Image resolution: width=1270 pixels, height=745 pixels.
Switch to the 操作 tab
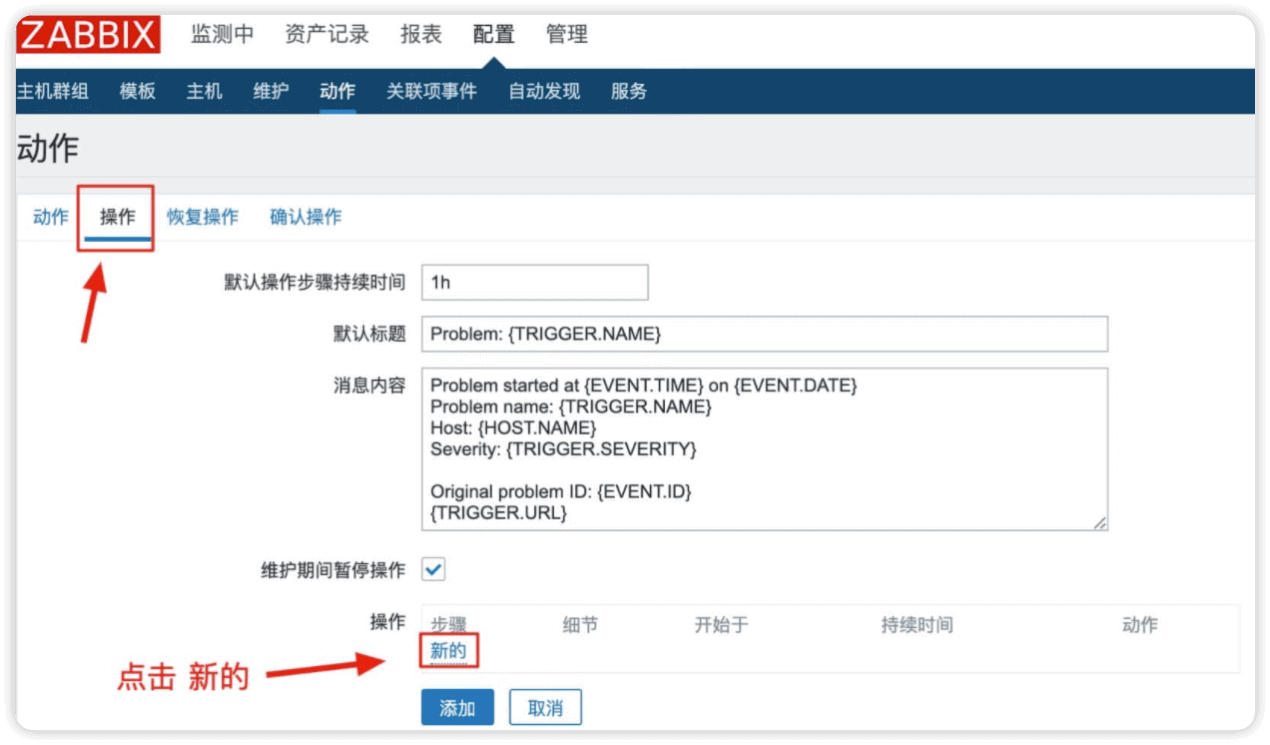click(x=118, y=217)
